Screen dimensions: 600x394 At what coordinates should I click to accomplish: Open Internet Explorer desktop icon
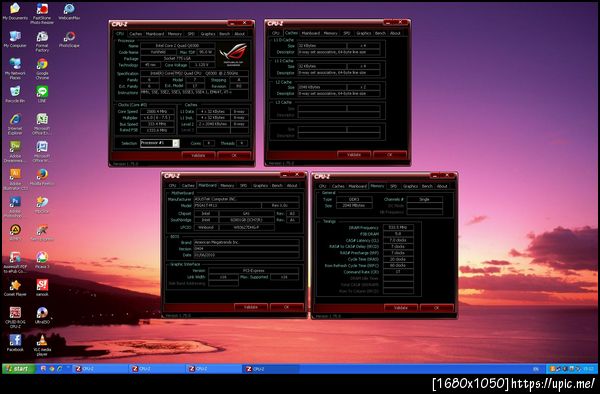(15, 124)
